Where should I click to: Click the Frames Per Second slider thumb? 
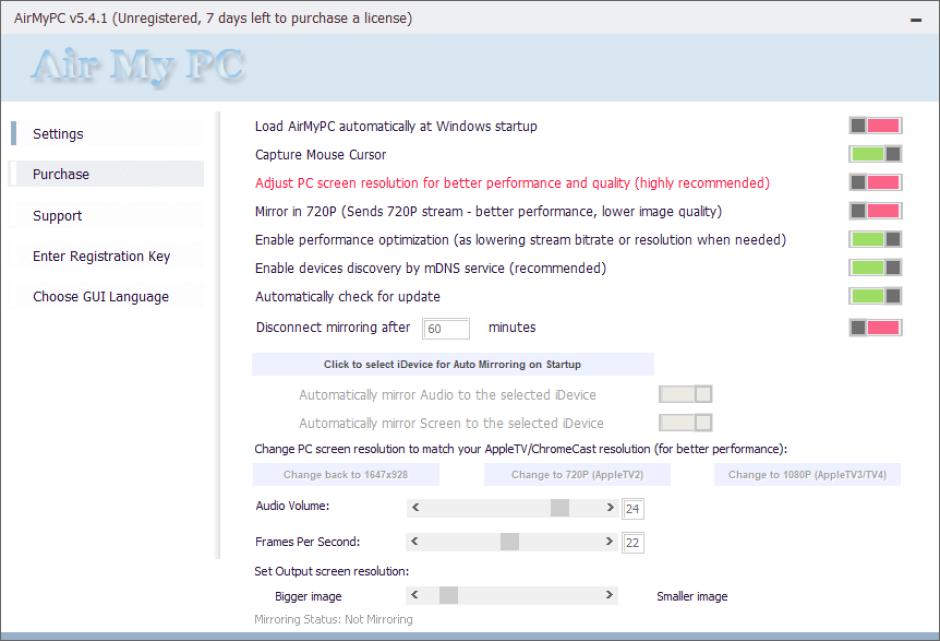tap(510, 541)
